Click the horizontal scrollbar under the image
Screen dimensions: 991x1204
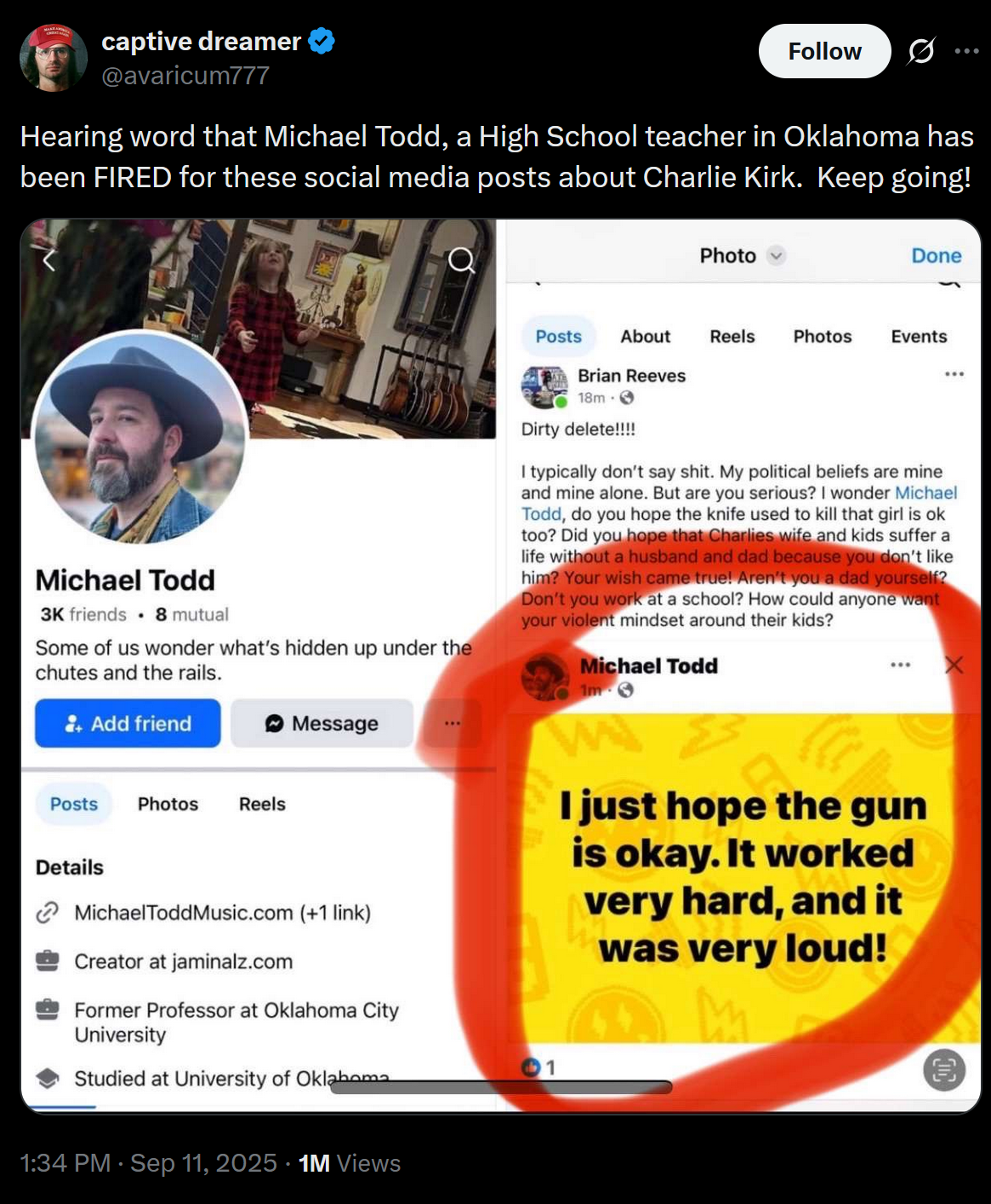point(501,1087)
